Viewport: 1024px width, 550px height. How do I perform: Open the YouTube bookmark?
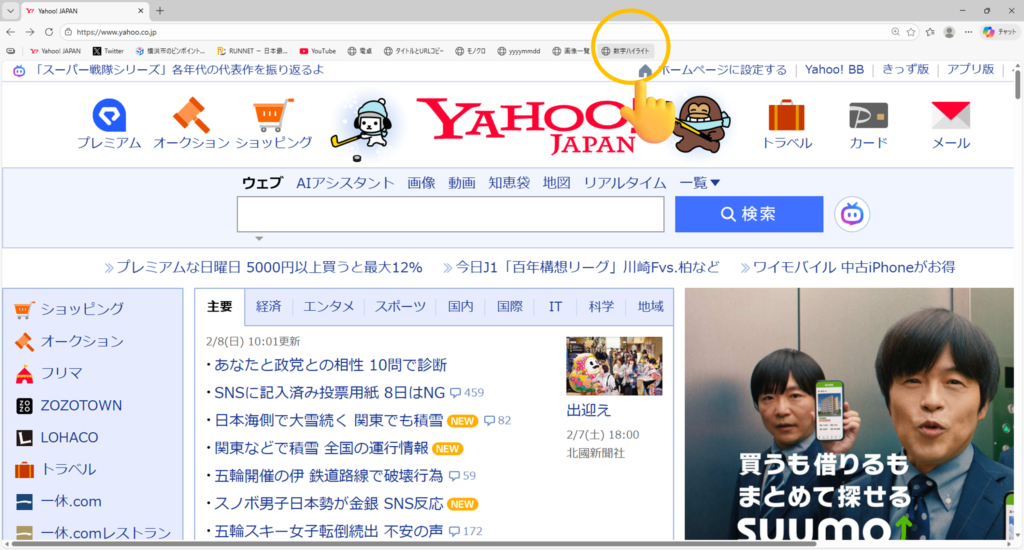coord(318,50)
